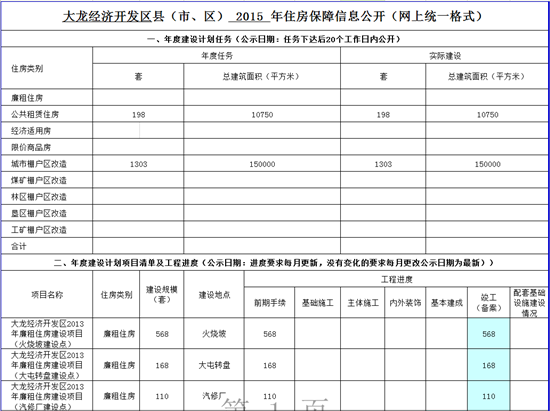Click the 合计 row label

point(47,246)
